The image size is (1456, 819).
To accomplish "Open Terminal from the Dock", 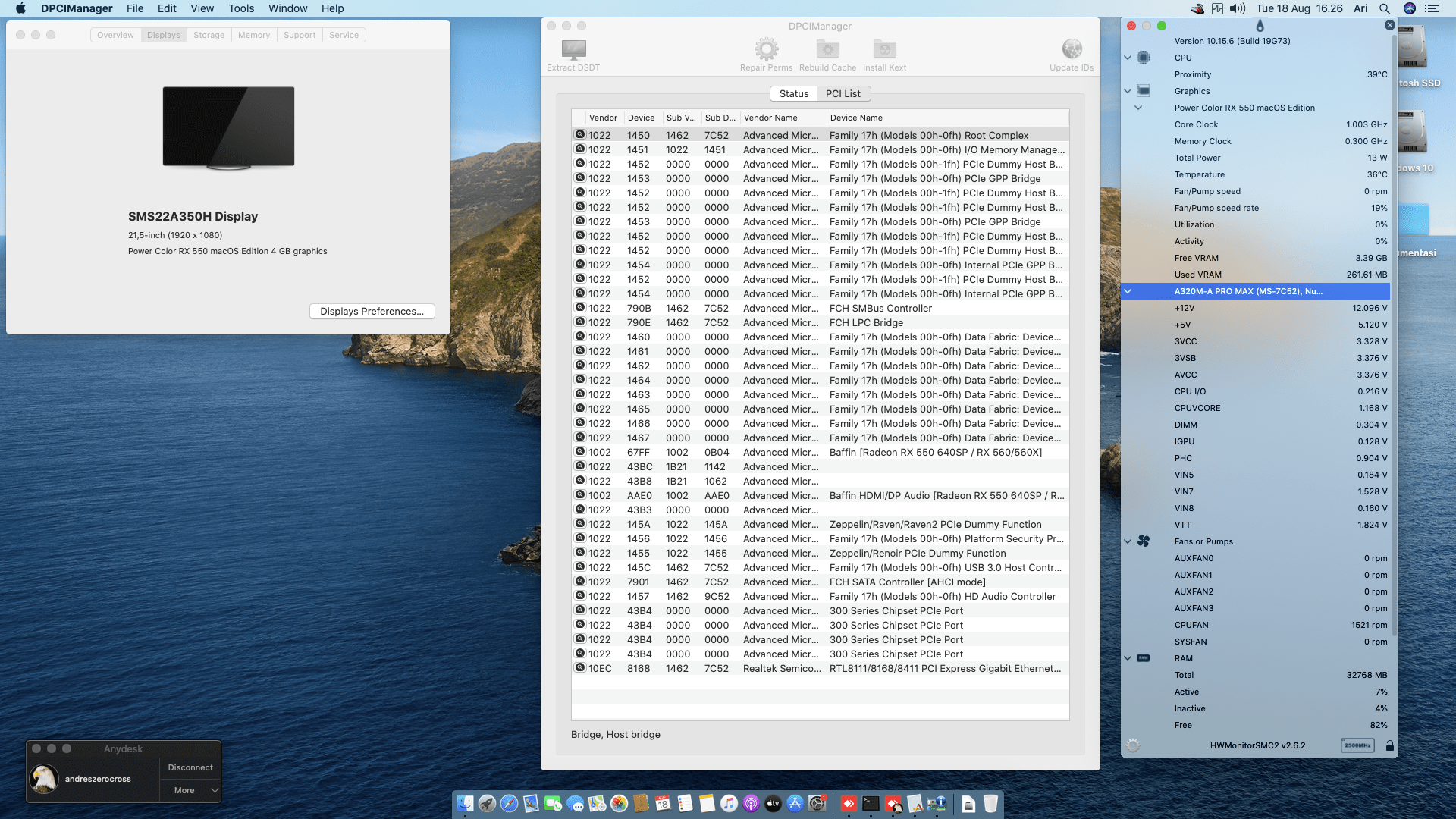I will tap(871, 804).
